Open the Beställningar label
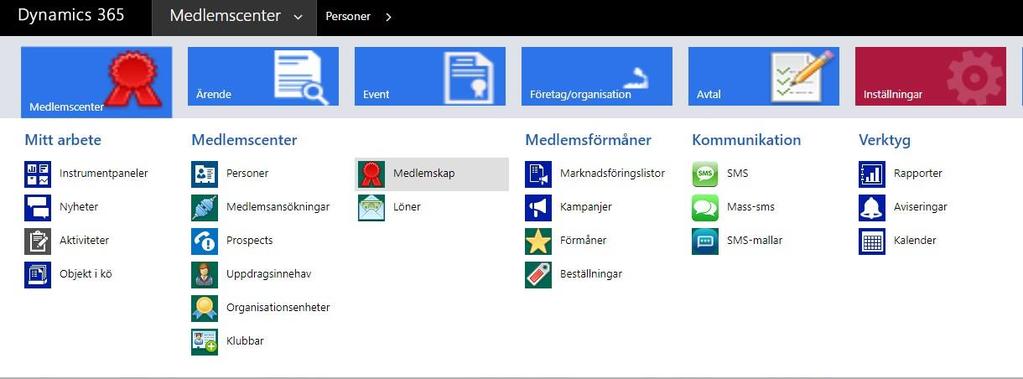The width and height of the screenshot is (1023, 379). [591, 274]
